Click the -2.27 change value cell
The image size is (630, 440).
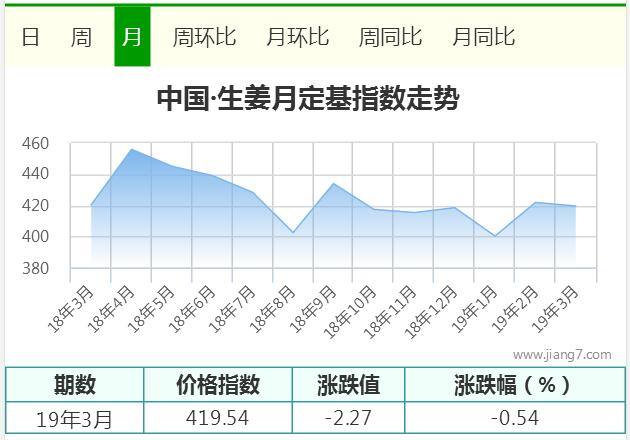(348, 418)
